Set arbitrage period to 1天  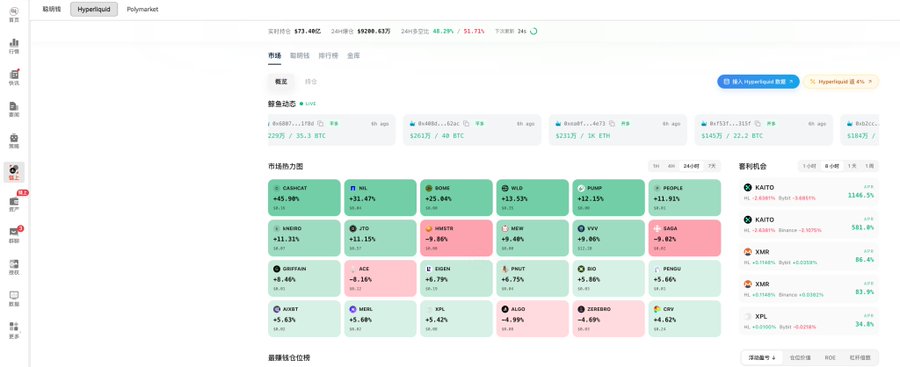pos(852,166)
